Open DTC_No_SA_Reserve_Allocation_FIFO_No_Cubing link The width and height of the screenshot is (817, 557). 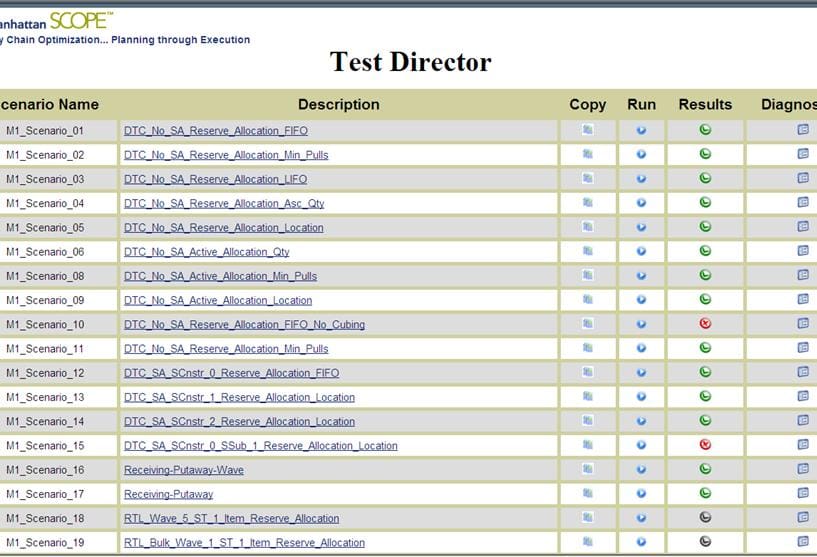(x=244, y=325)
